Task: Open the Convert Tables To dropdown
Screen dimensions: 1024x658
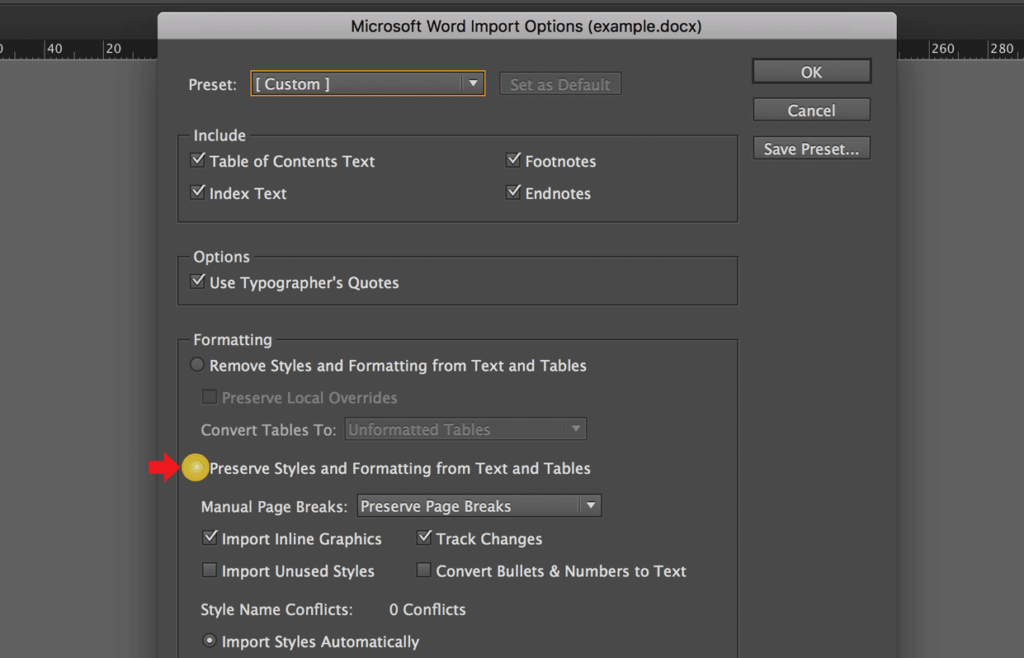Action: point(466,429)
